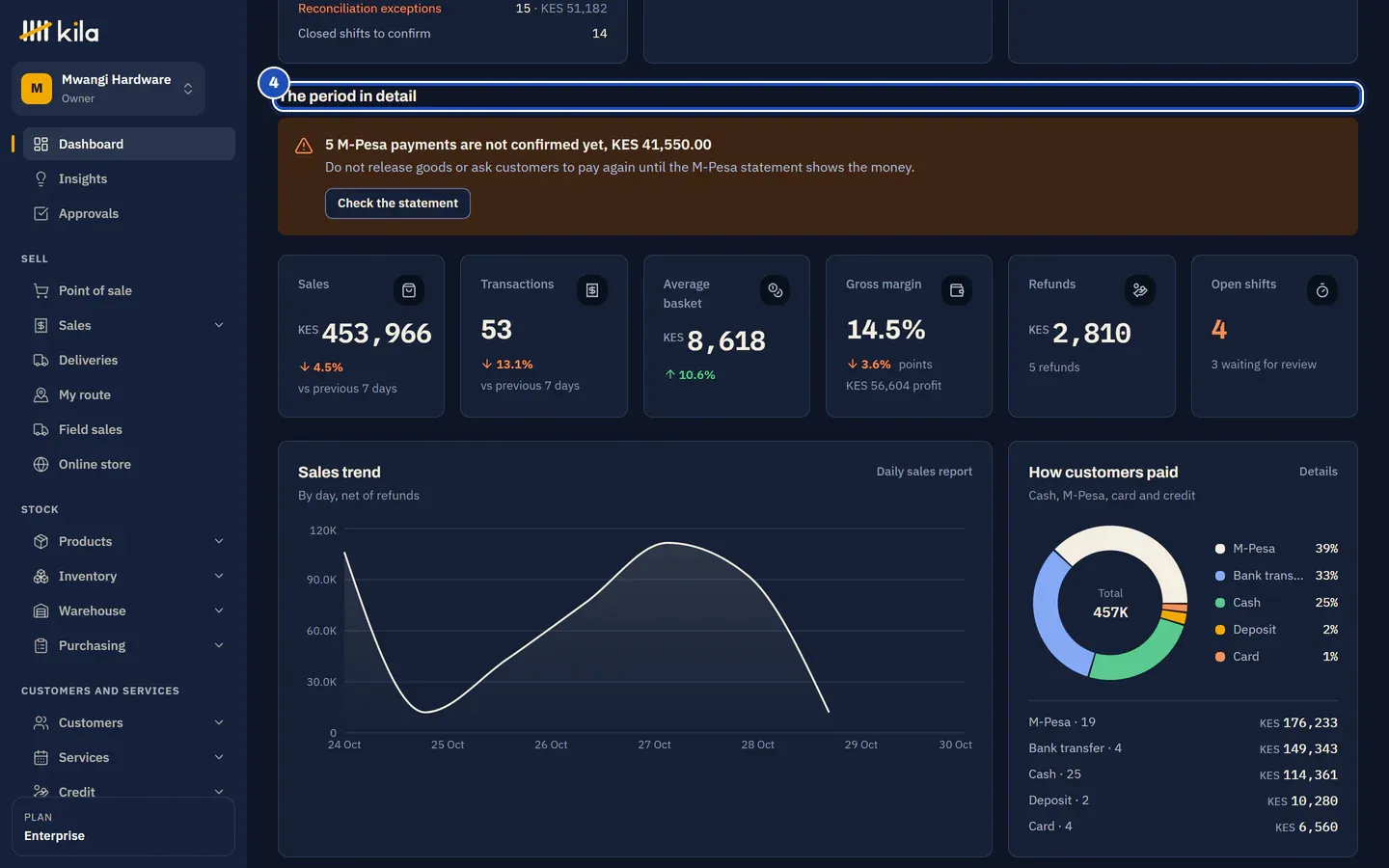The image size is (1389, 868).
Task: Click the Warehouse building icon
Action: (41, 610)
